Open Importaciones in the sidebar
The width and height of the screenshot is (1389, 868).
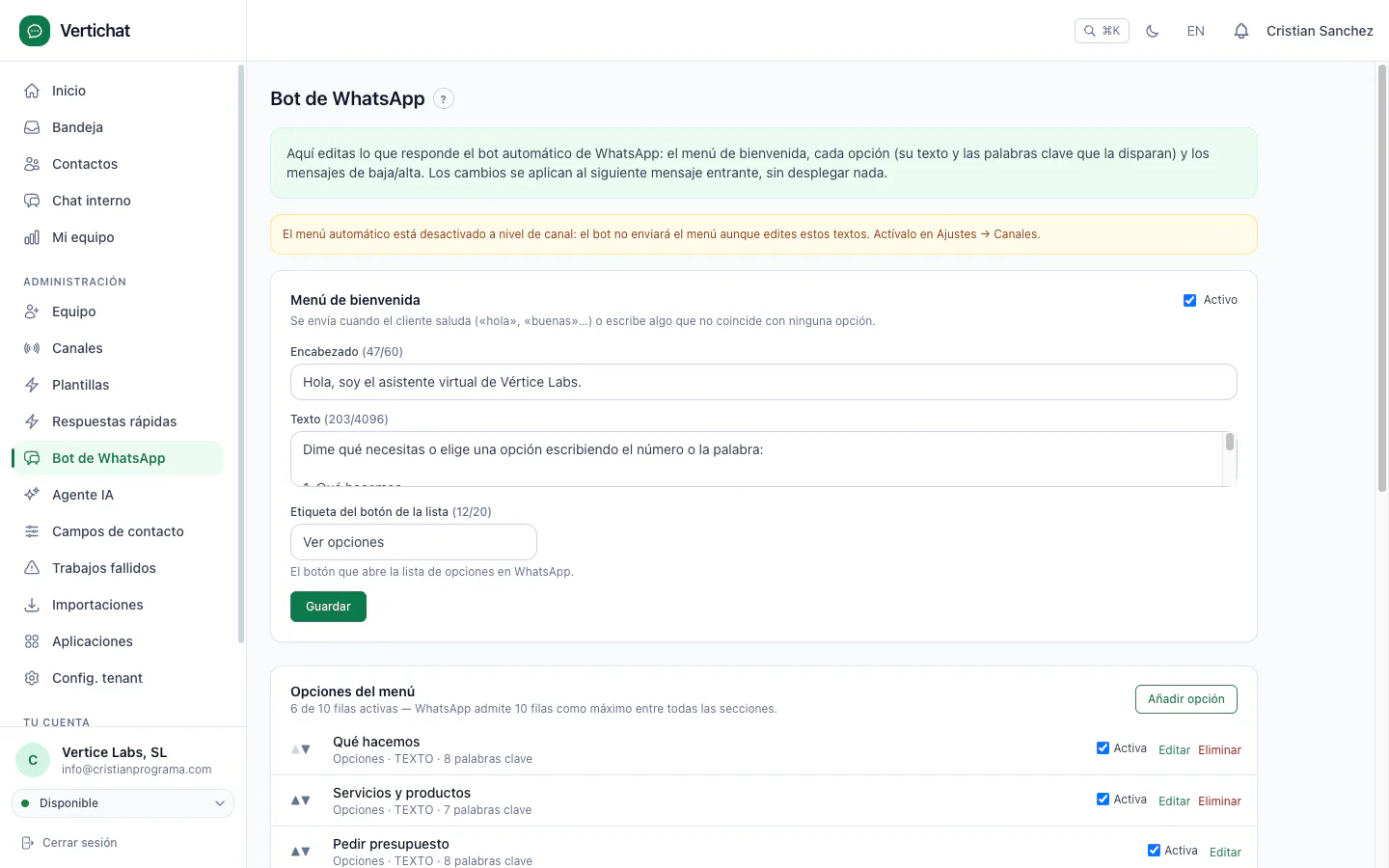click(x=118, y=605)
